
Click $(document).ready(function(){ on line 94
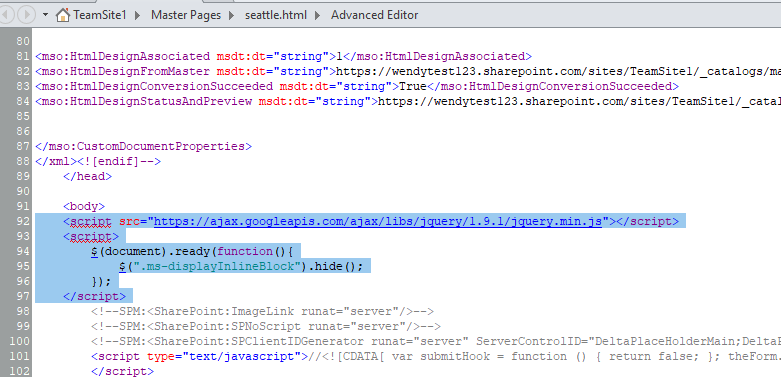click(x=194, y=251)
